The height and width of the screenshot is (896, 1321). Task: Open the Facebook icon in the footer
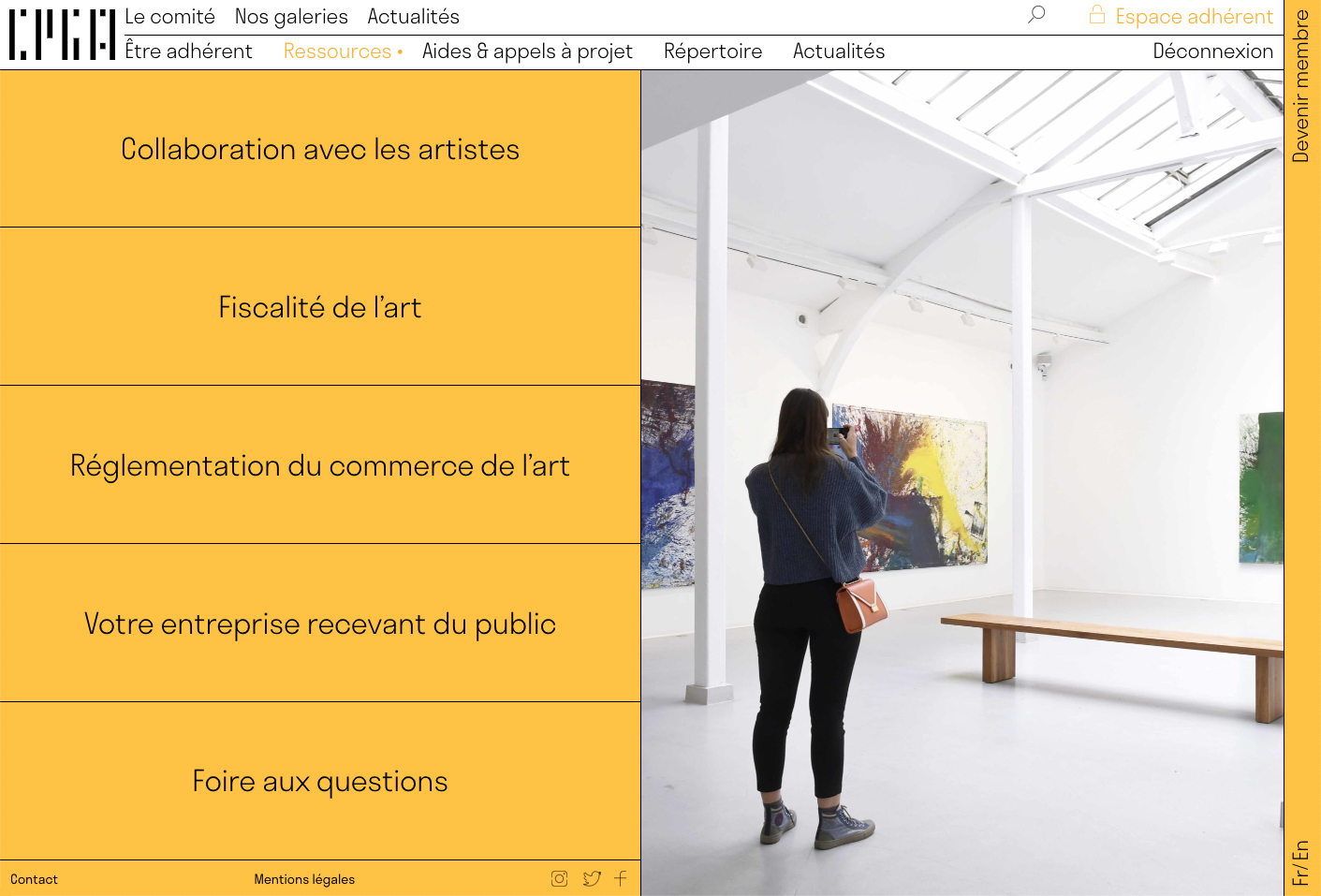621,878
